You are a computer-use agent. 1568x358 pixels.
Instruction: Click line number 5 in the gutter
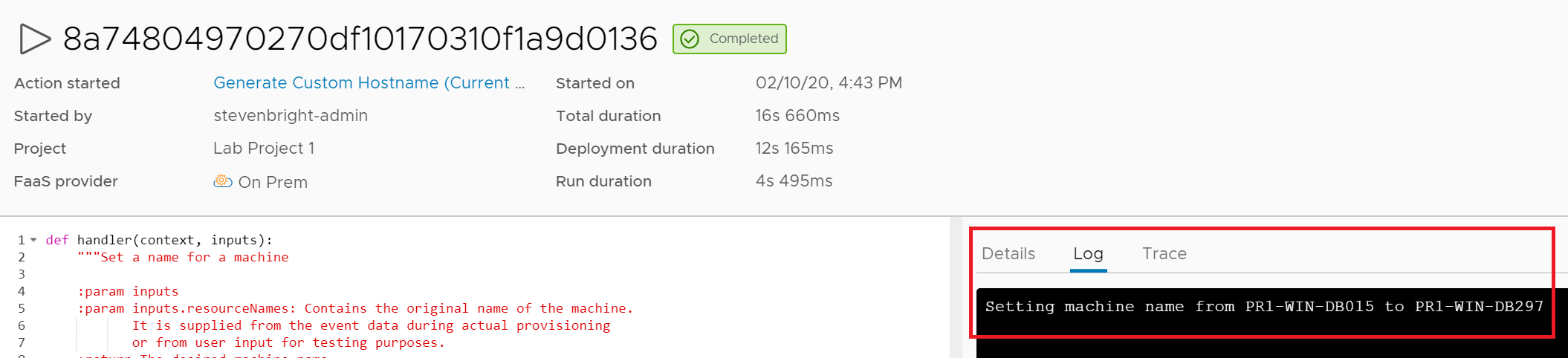click(22, 308)
